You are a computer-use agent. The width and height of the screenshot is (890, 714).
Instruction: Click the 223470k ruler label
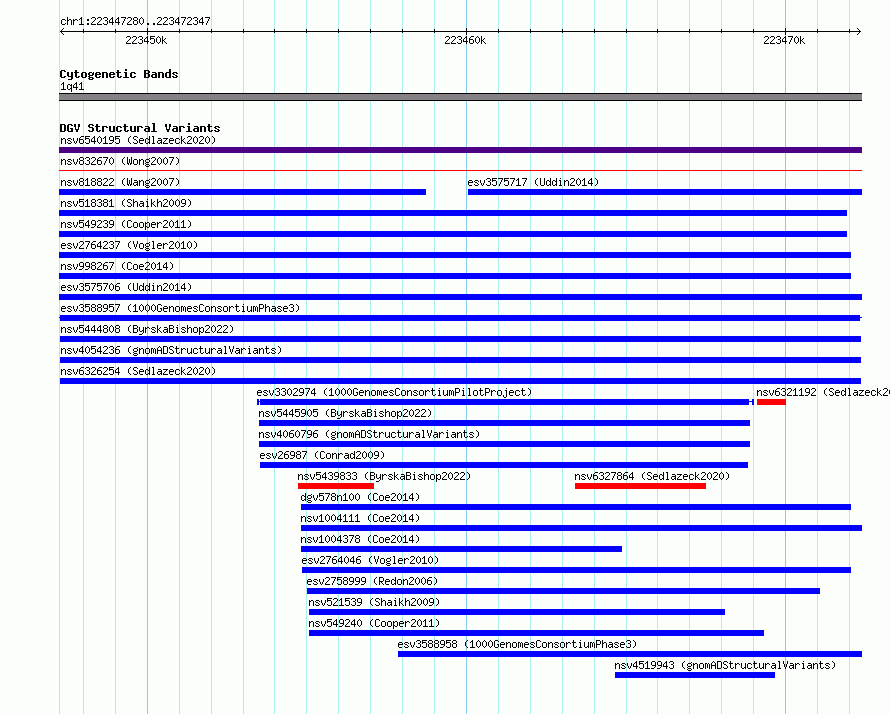784,40
